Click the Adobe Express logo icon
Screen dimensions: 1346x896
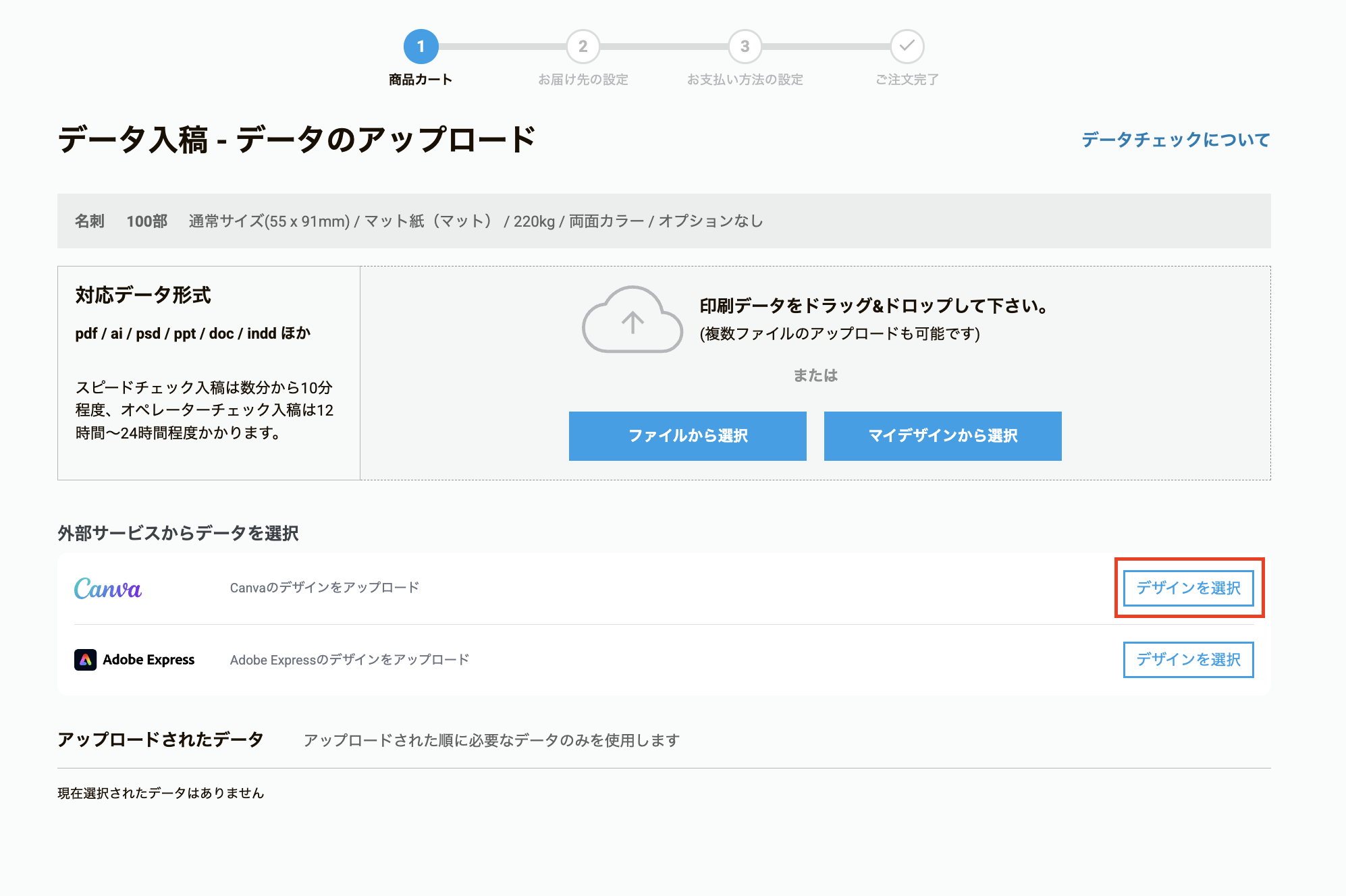[86, 659]
